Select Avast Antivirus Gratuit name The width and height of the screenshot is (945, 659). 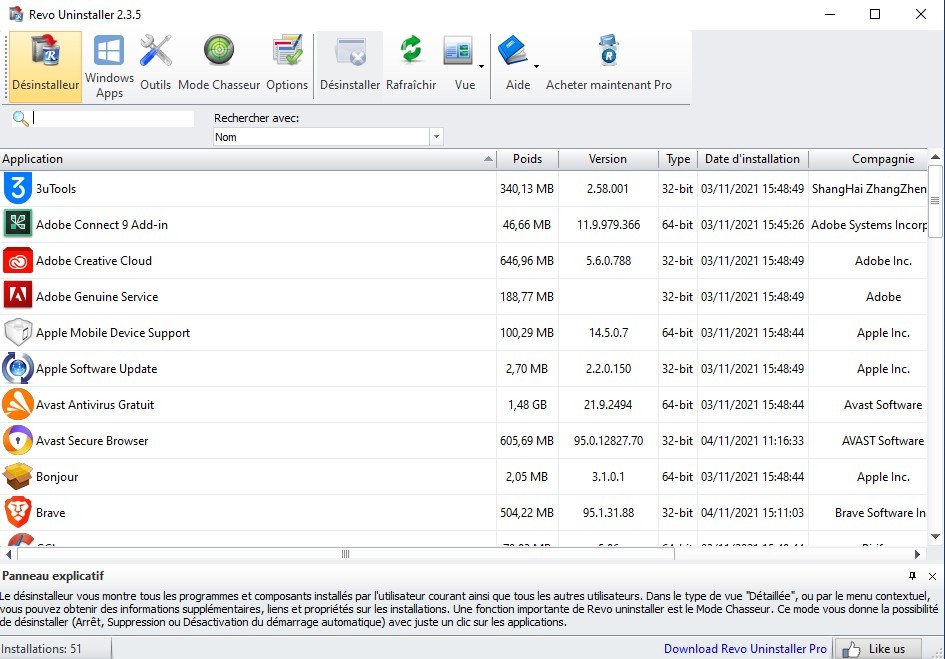(95, 405)
